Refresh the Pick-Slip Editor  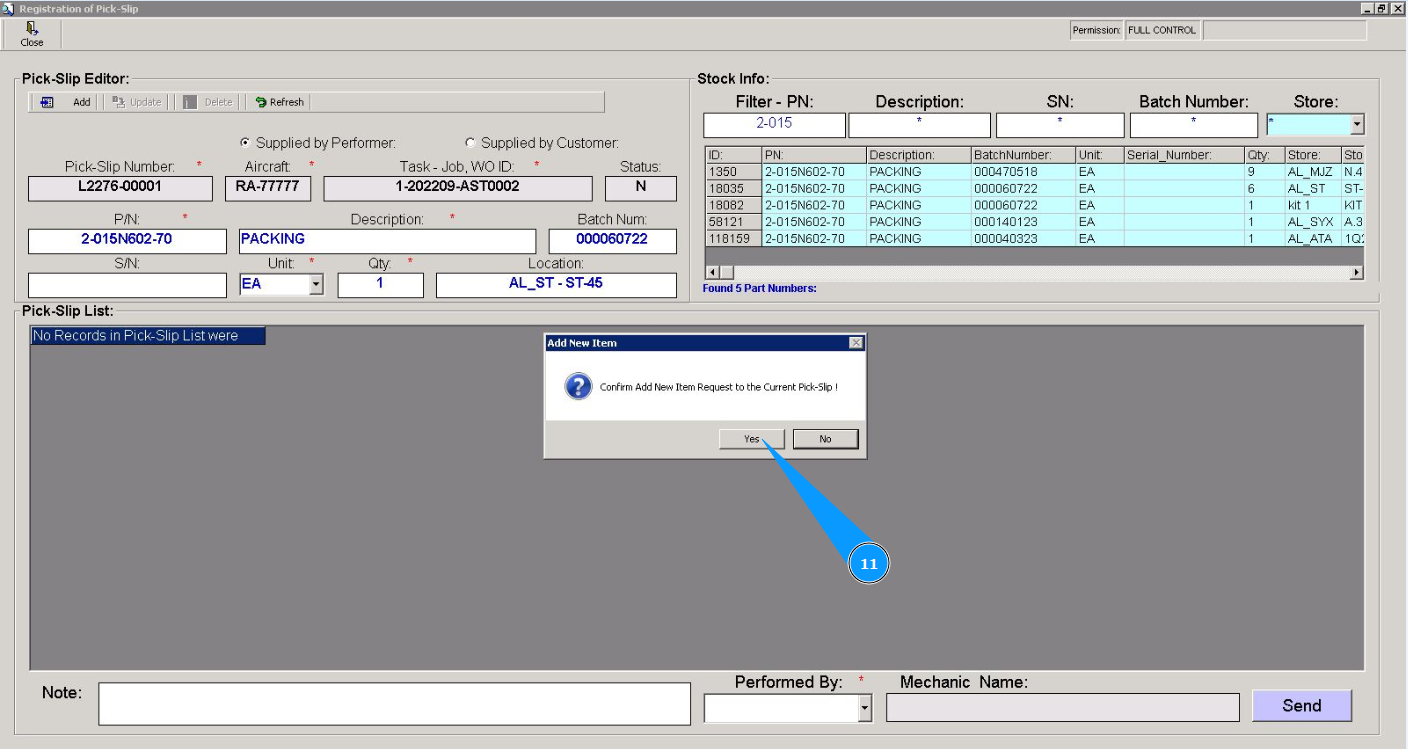[279, 102]
